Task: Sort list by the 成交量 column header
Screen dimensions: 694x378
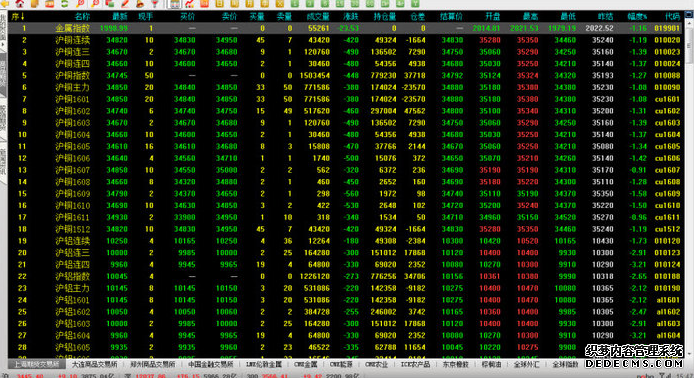Action: point(318,16)
